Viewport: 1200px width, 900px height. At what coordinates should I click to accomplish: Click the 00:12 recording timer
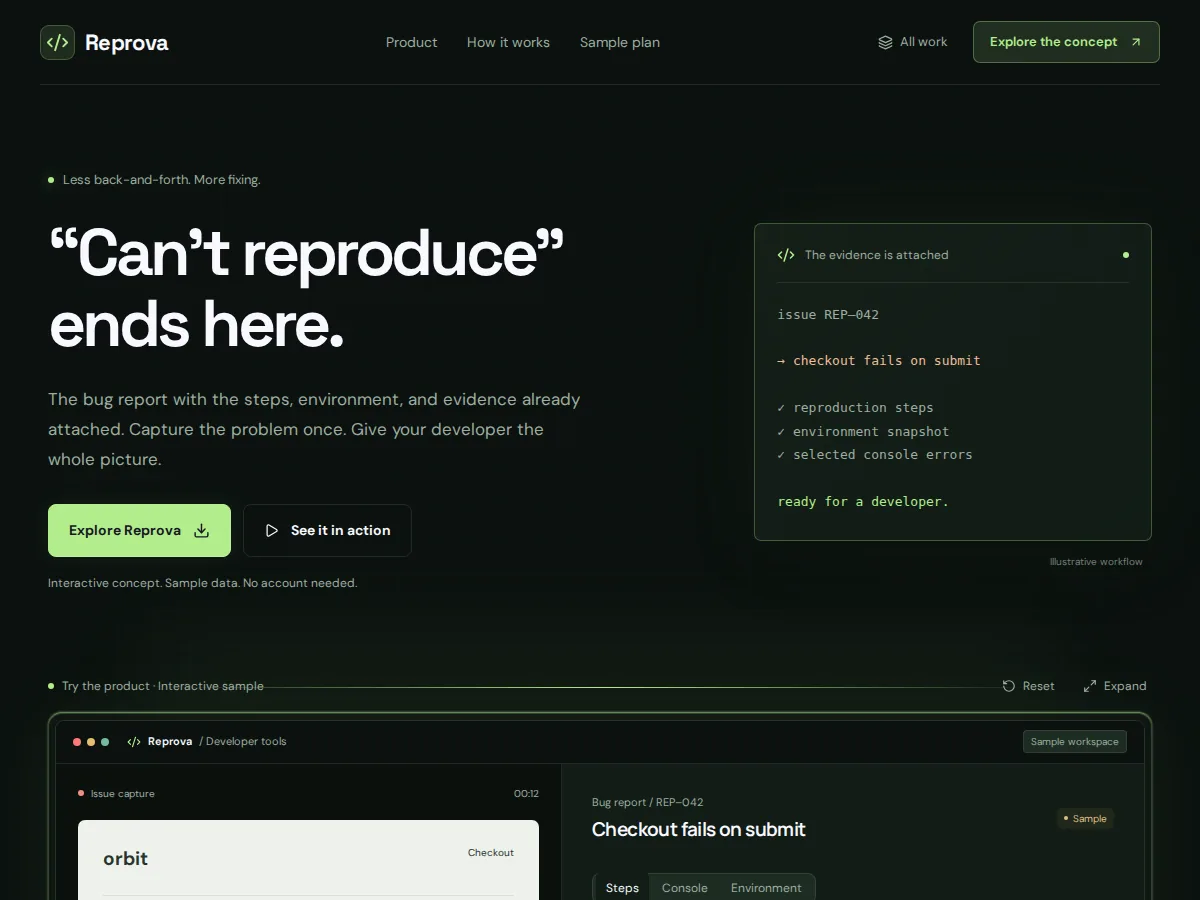[526, 794]
